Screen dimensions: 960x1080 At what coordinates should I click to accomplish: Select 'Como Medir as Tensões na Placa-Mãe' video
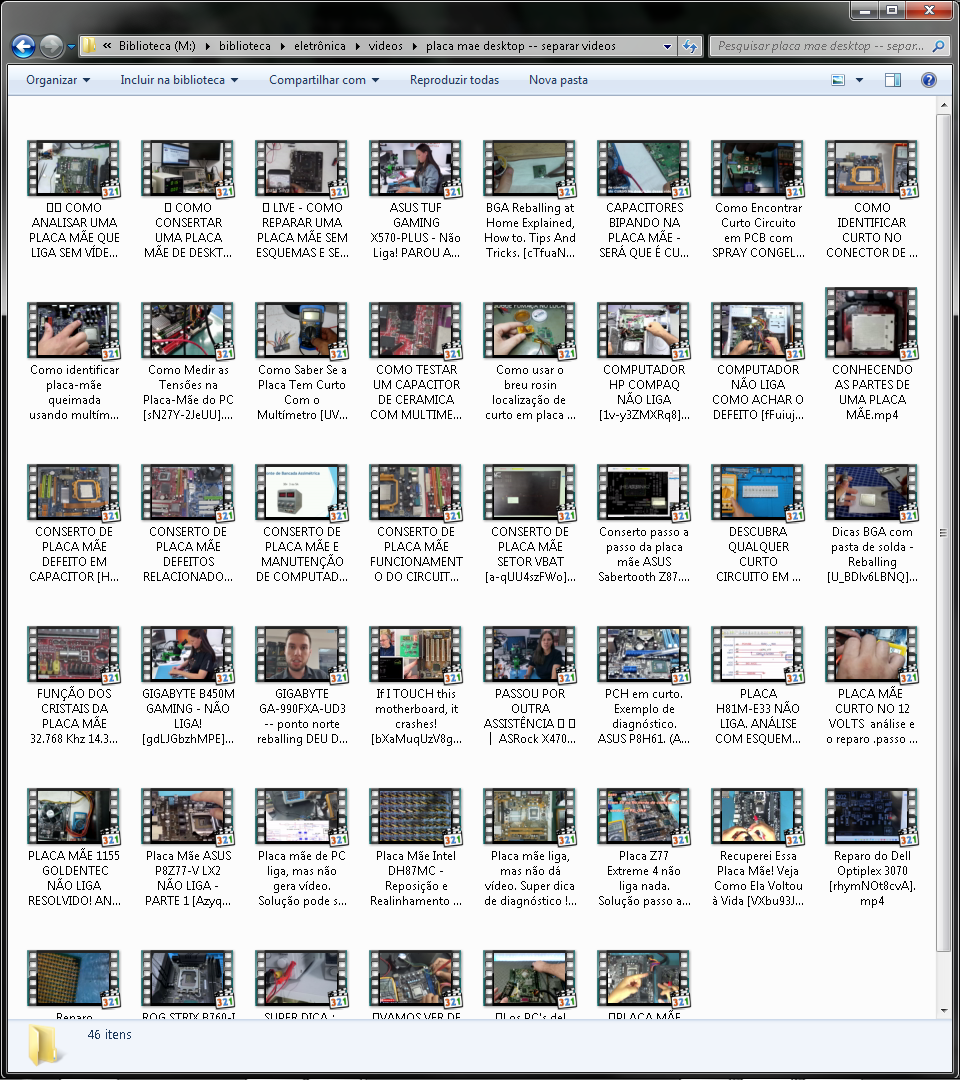coord(187,362)
